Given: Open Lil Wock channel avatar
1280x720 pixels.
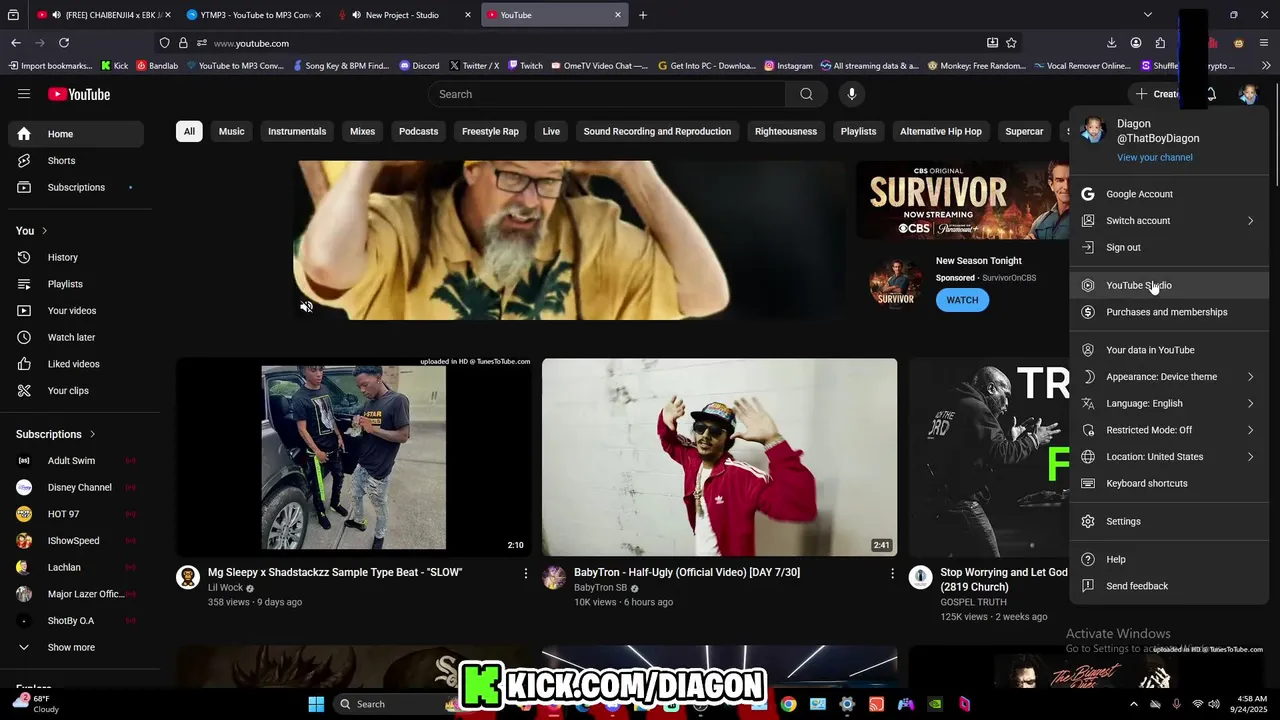Looking at the screenshot, I should (188, 577).
